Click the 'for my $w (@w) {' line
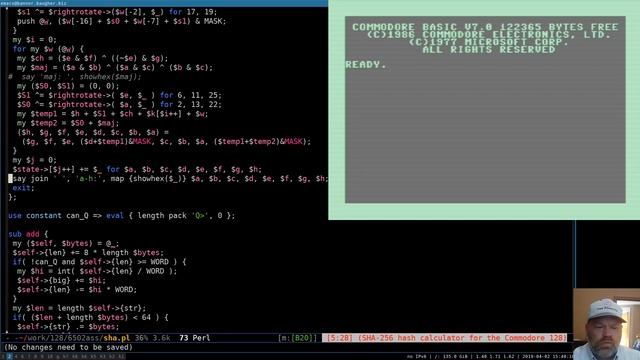 coord(48,49)
